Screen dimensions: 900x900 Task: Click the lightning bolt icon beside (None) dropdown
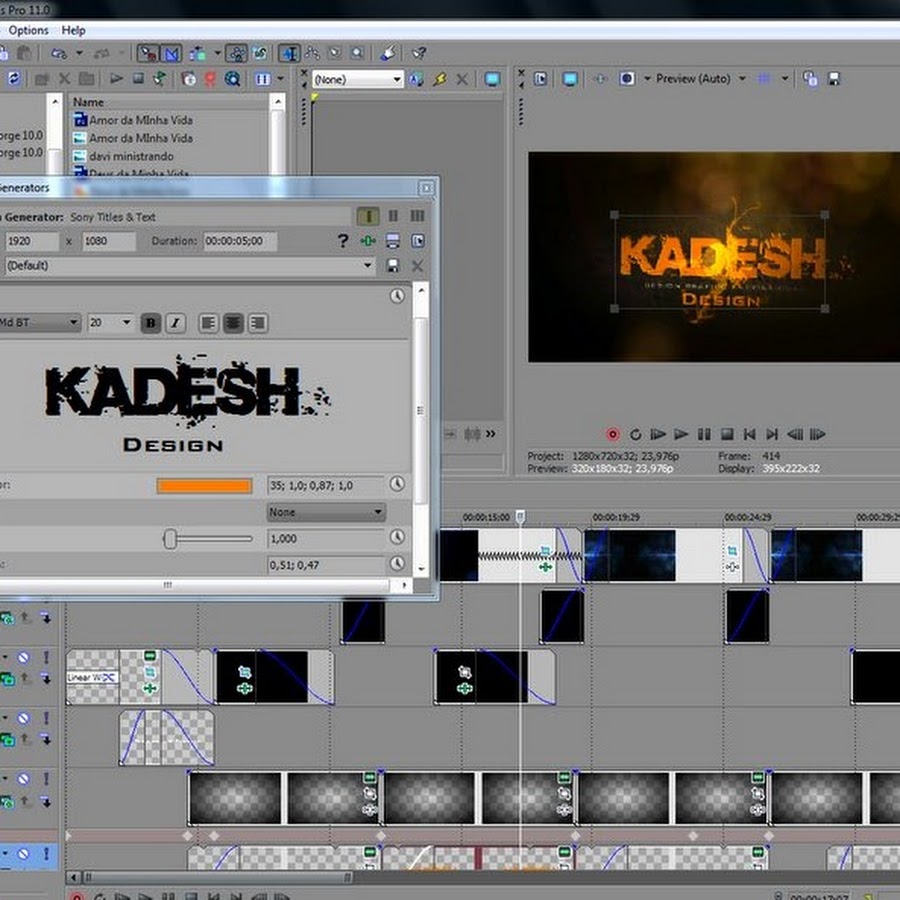(440, 79)
